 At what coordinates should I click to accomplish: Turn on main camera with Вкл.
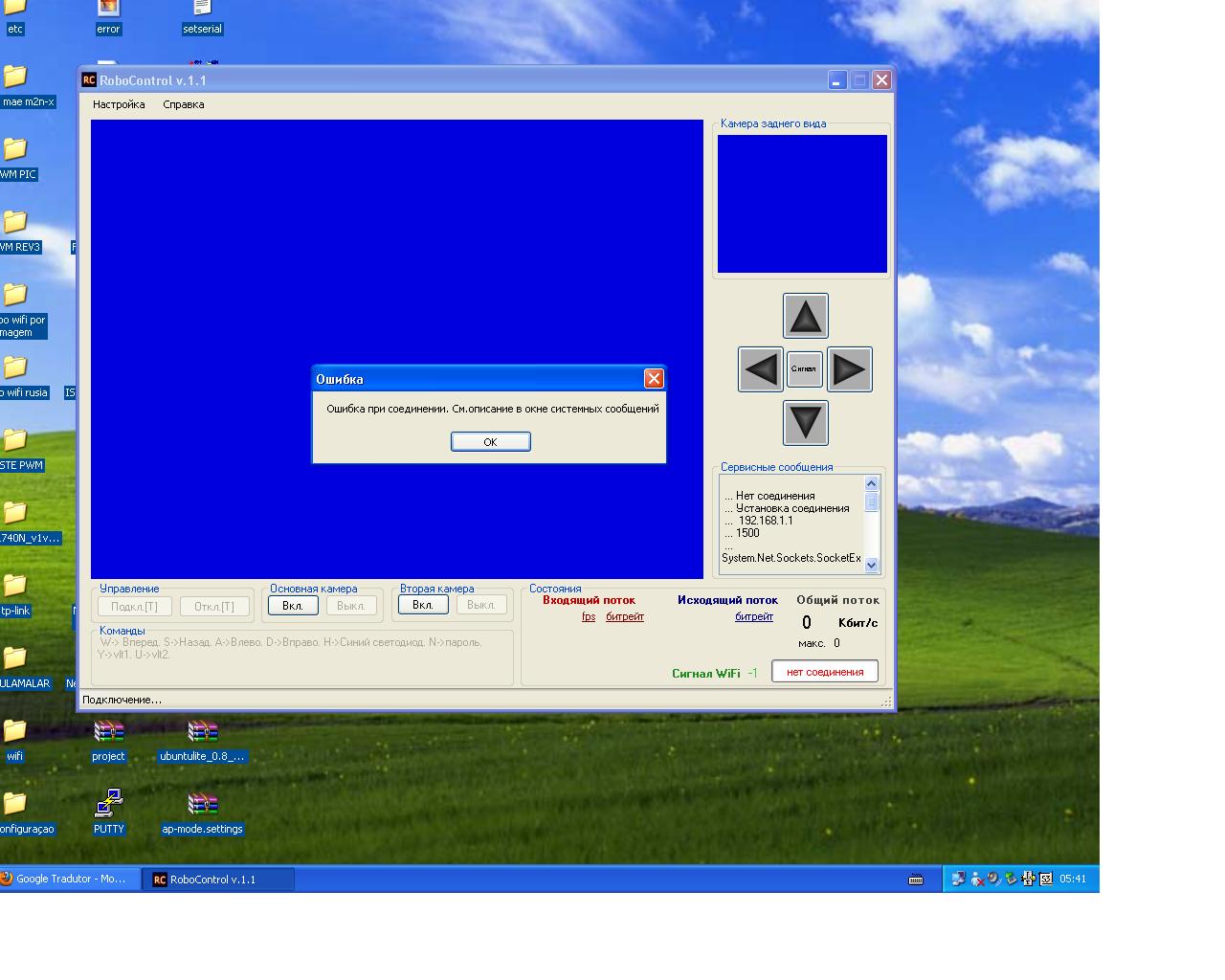(293, 606)
